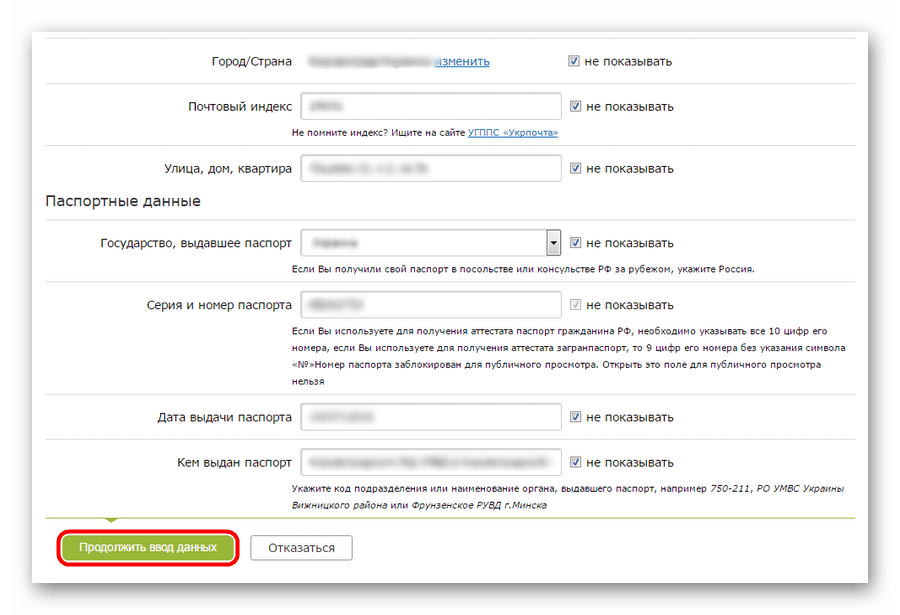The height and width of the screenshot is (615, 900).
Task: Toggle 'не показывать' checkbox for Улица, дом, квартира
Action: pos(575,168)
